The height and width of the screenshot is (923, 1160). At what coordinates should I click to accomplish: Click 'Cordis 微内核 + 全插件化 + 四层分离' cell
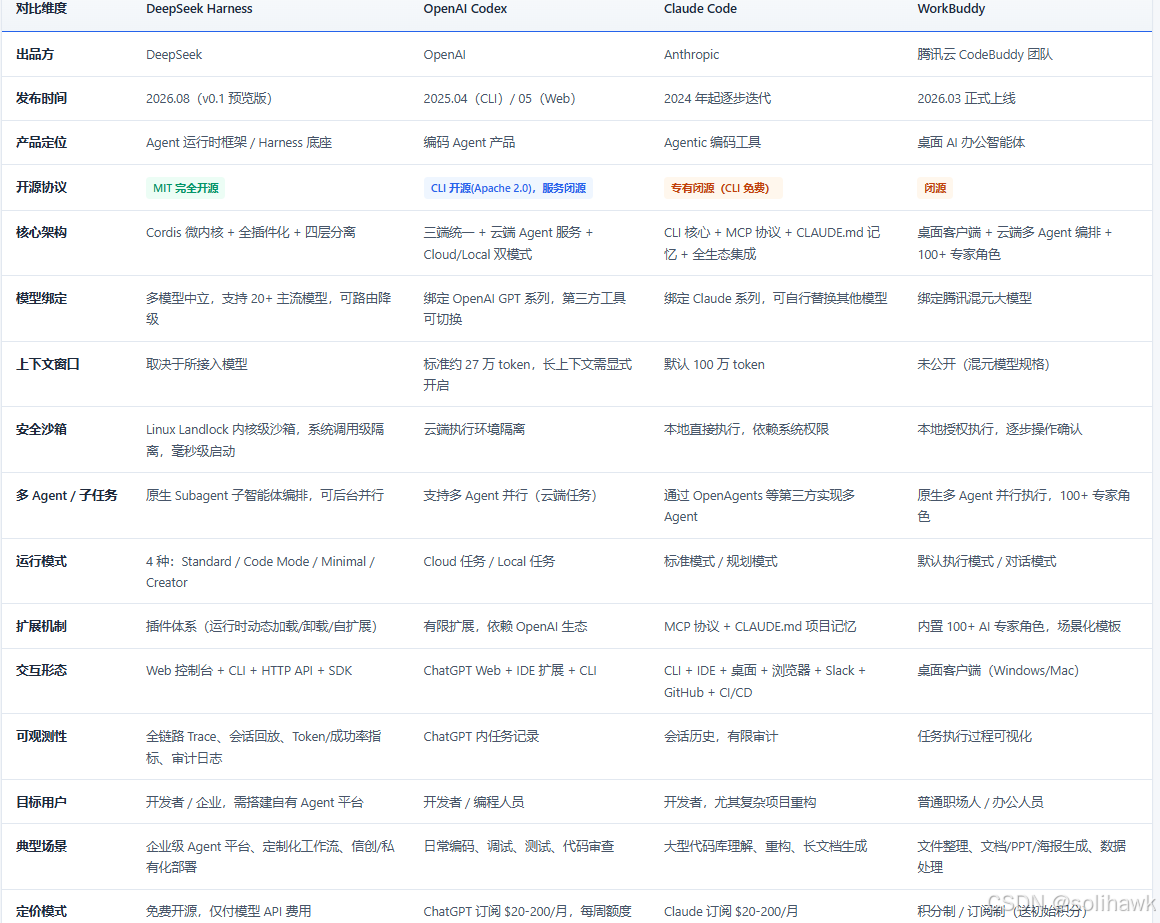tap(251, 232)
